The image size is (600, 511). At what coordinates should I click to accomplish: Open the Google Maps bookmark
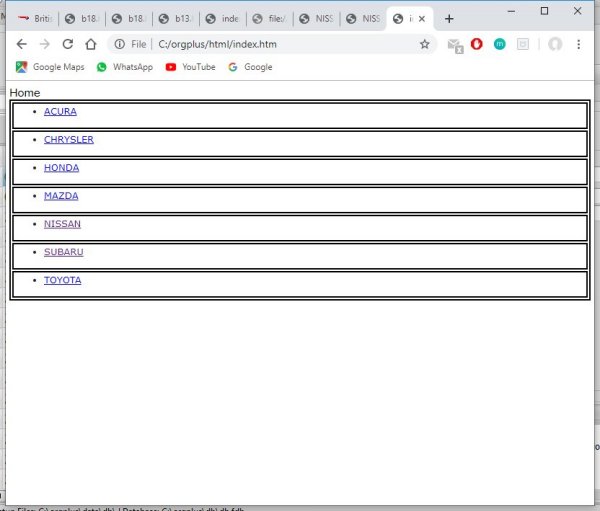click(x=50, y=67)
